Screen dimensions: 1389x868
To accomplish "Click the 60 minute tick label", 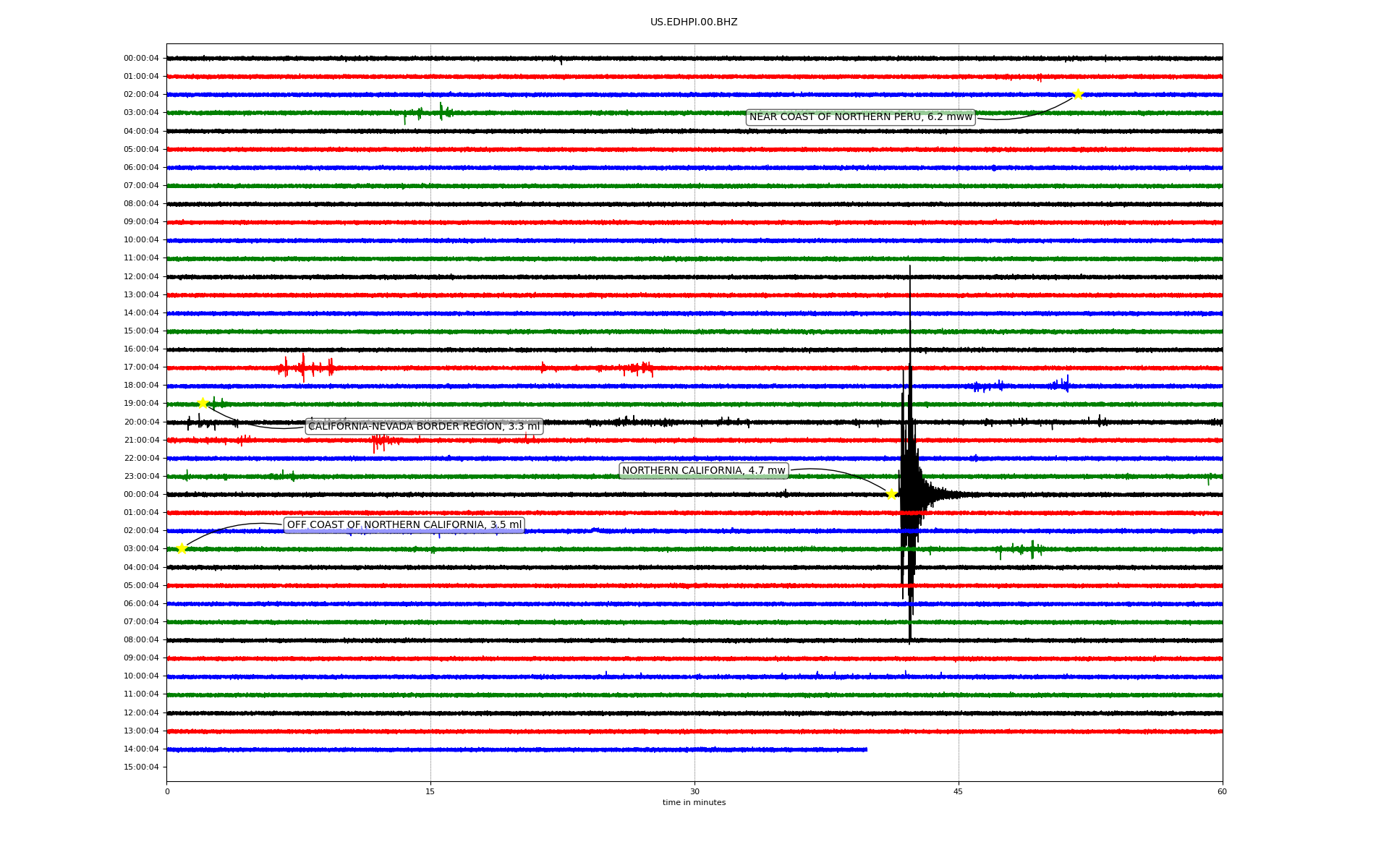I will click(1222, 792).
